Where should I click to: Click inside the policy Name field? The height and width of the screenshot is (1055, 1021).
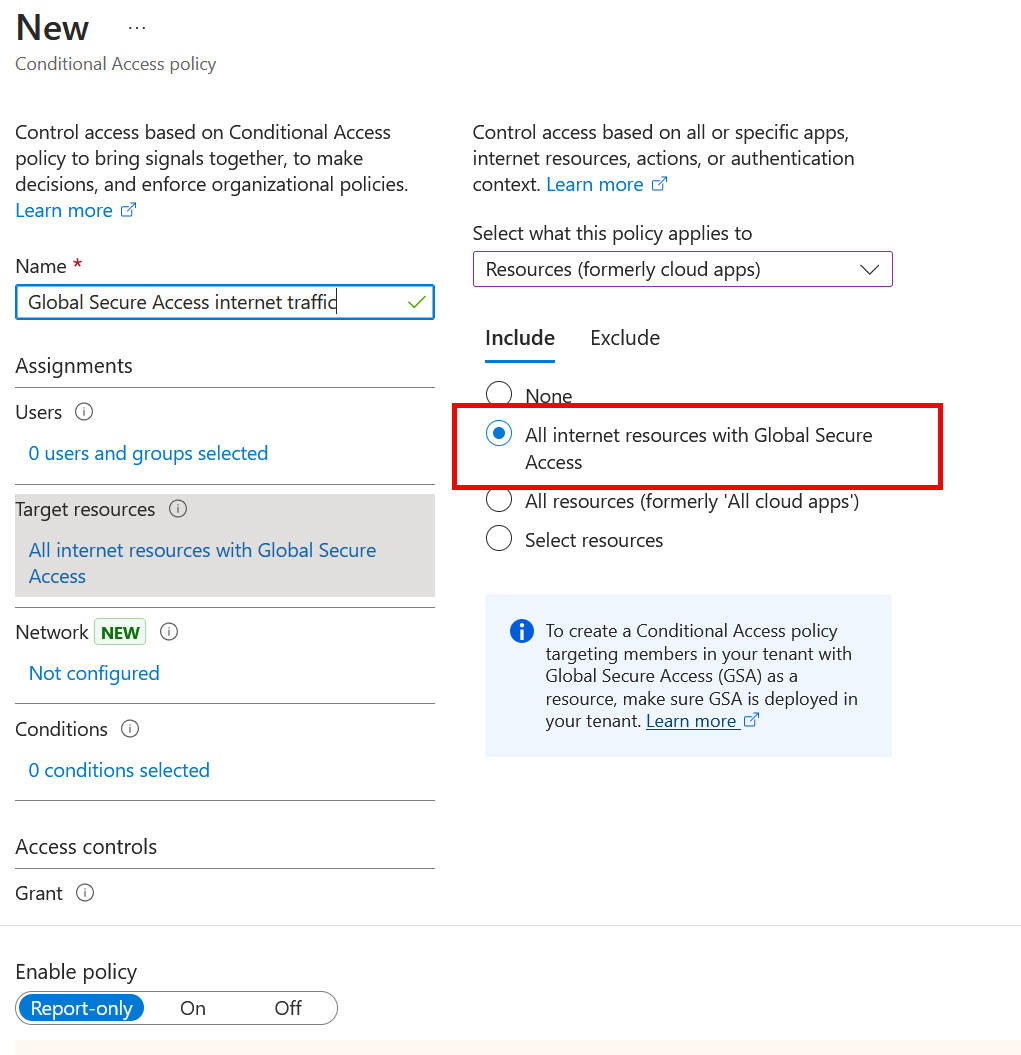coord(224,301)
